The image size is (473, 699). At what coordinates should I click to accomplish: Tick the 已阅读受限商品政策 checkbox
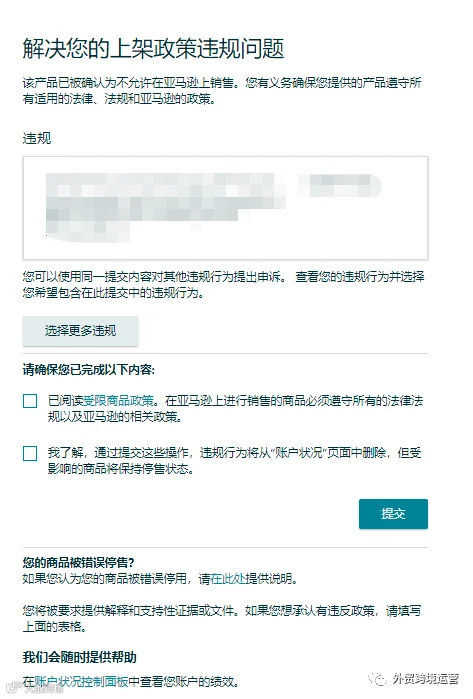[x=30, y=401]
